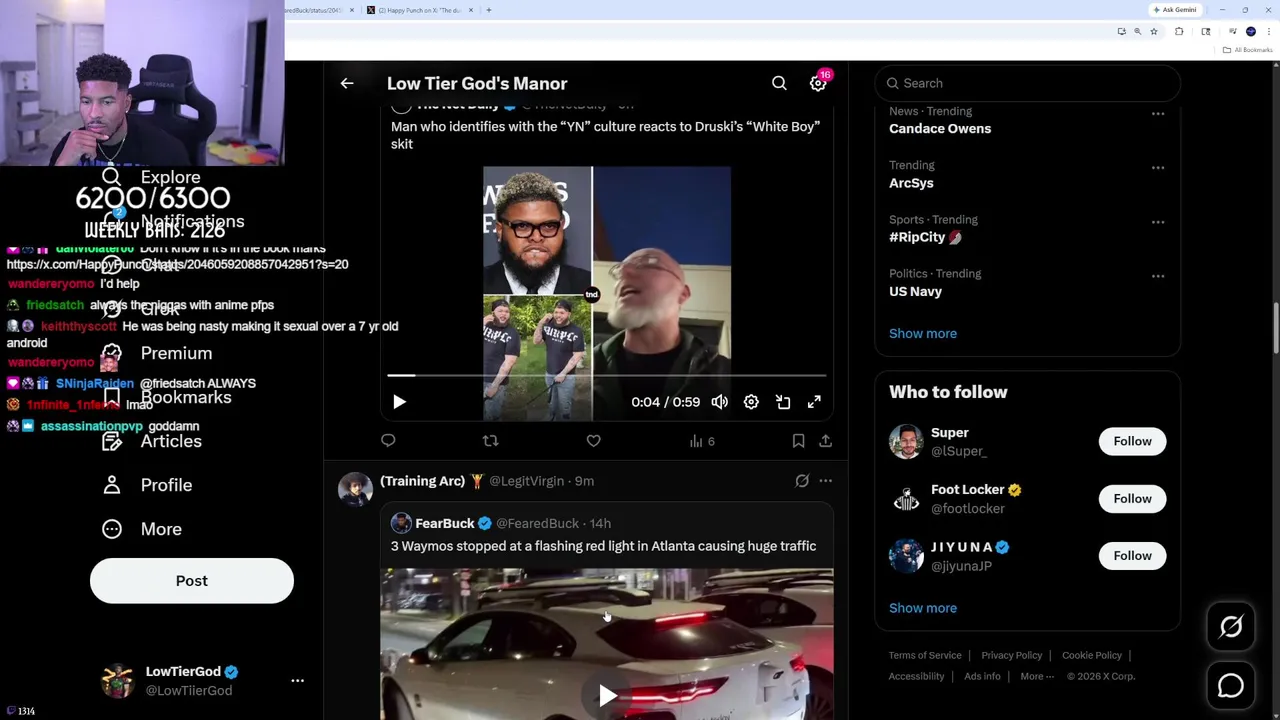
Task: Seek on the Druski video progress bar
Action: [x=607, y=375]
